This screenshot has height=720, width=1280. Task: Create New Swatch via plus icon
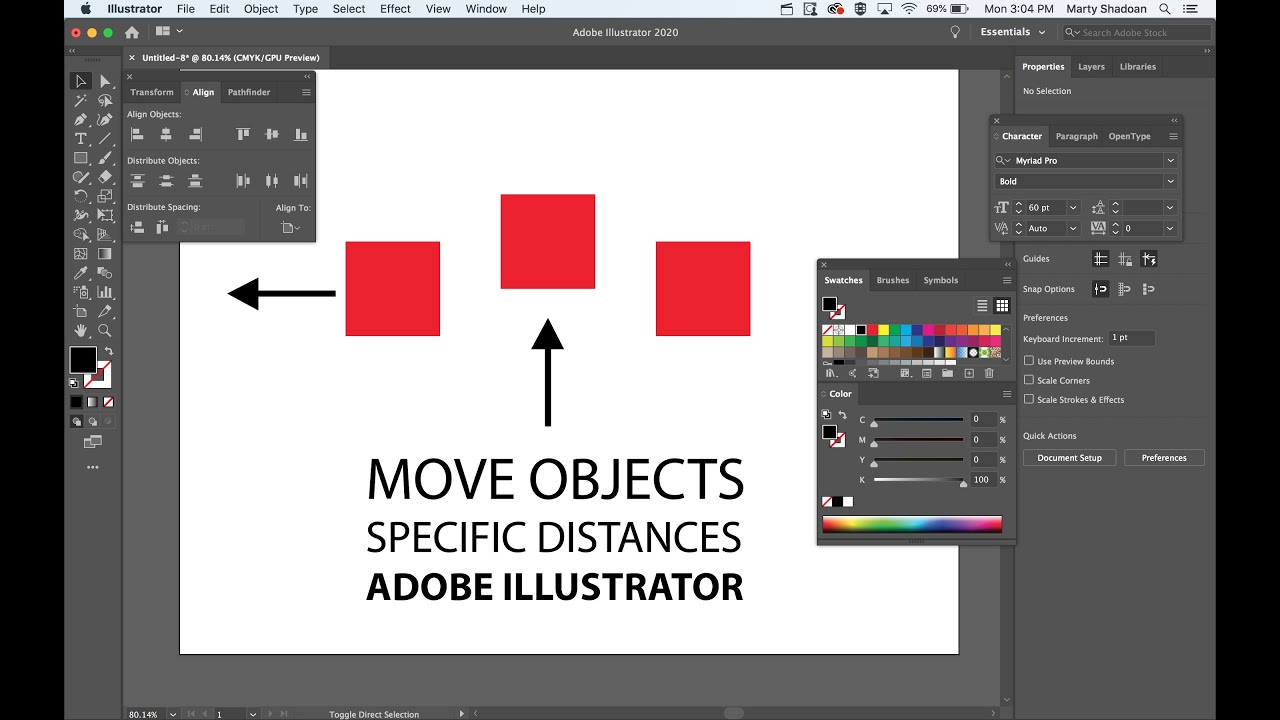(968, 373)
